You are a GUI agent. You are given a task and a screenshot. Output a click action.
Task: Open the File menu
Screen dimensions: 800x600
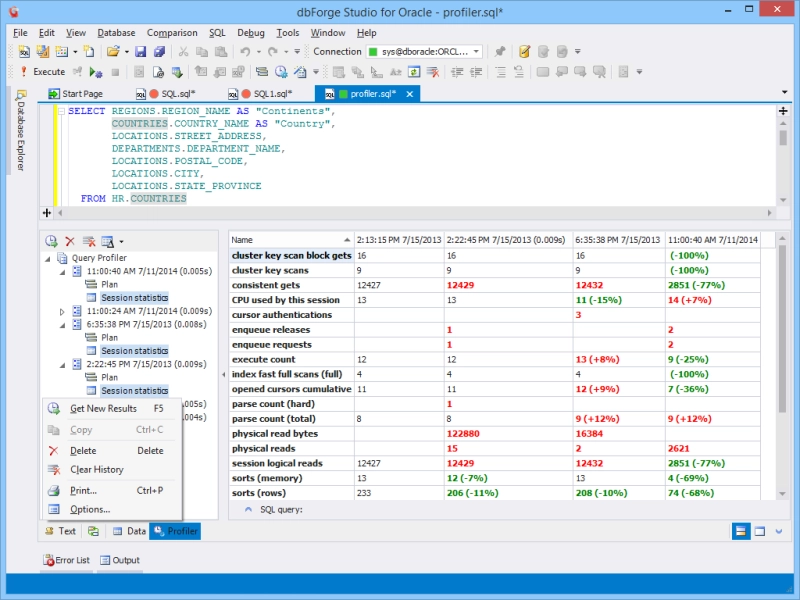pos(20,33)
